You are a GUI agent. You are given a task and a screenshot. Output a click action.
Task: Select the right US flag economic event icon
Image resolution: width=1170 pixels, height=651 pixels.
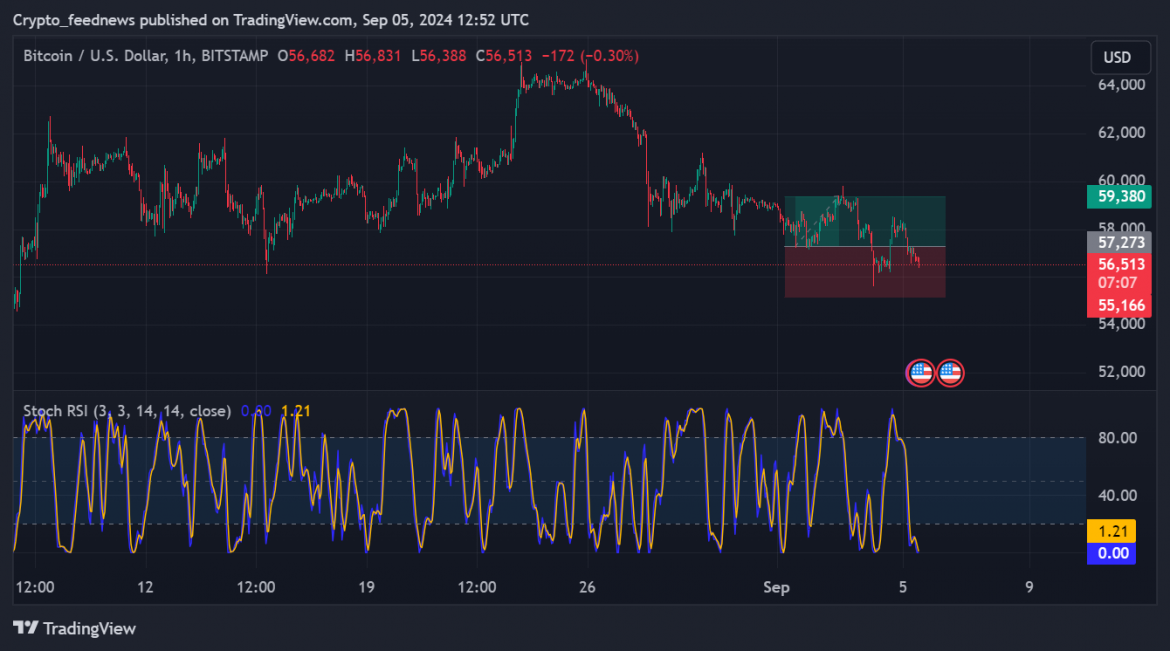click(950, 372)
